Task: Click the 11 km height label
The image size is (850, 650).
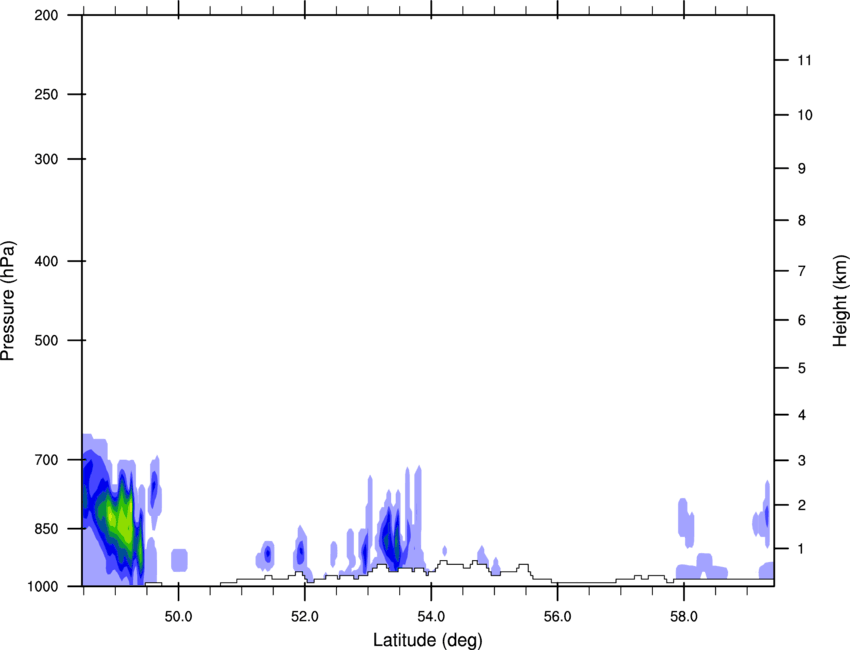Action: pyautogui.click(x=805, y=60)
